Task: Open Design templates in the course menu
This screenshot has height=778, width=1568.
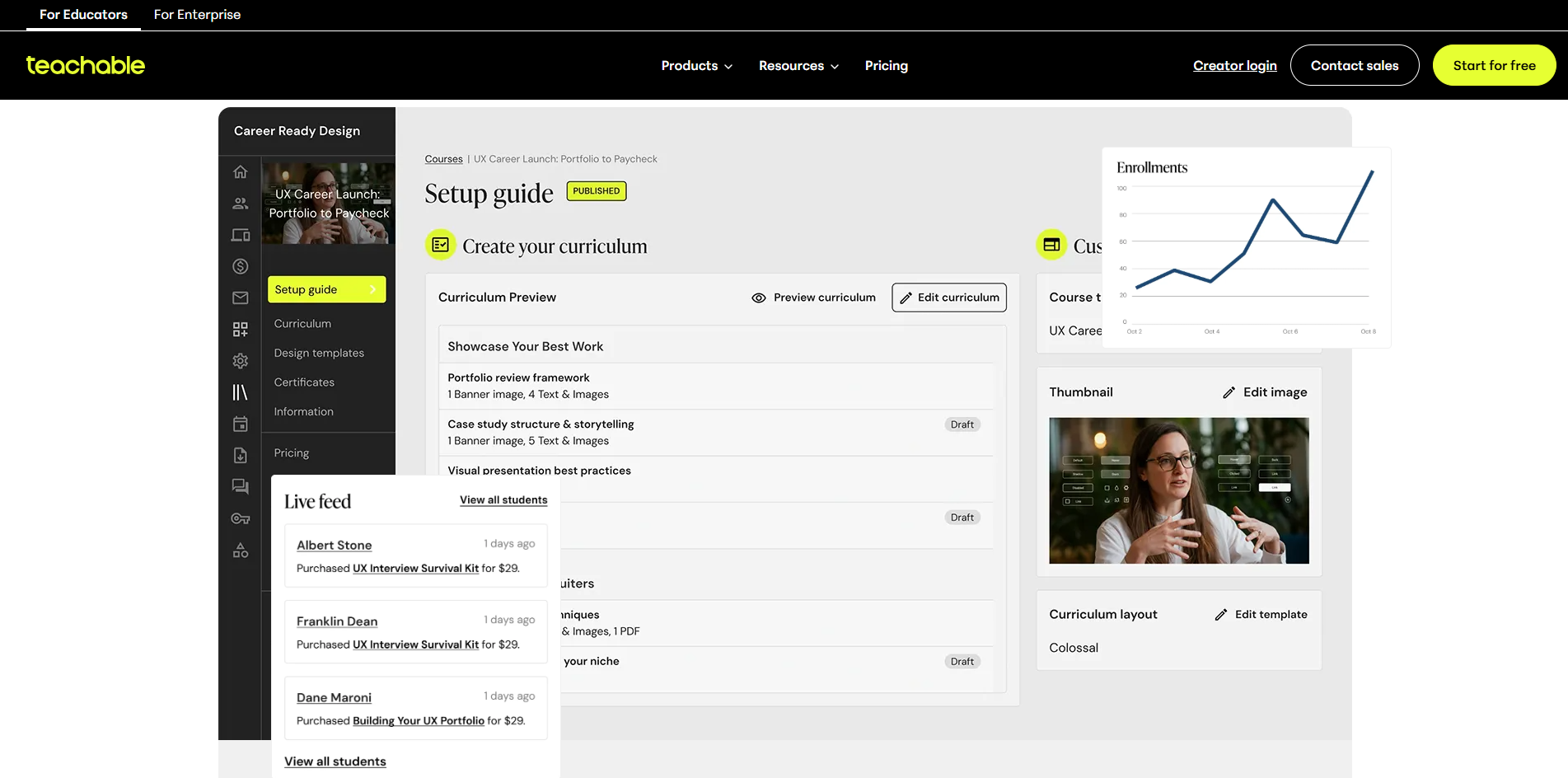Action: click(x=319, y=353)
